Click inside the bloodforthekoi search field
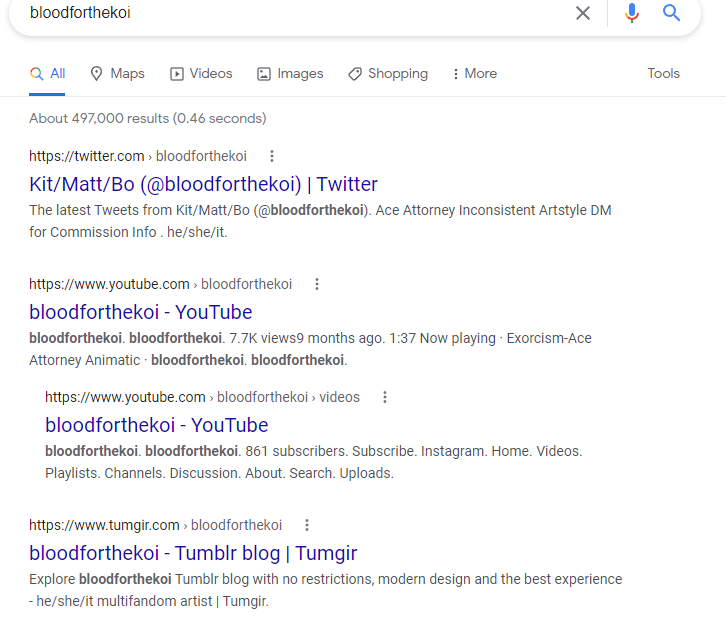Screen dimensions: 726x617 (x=296, y=13)
